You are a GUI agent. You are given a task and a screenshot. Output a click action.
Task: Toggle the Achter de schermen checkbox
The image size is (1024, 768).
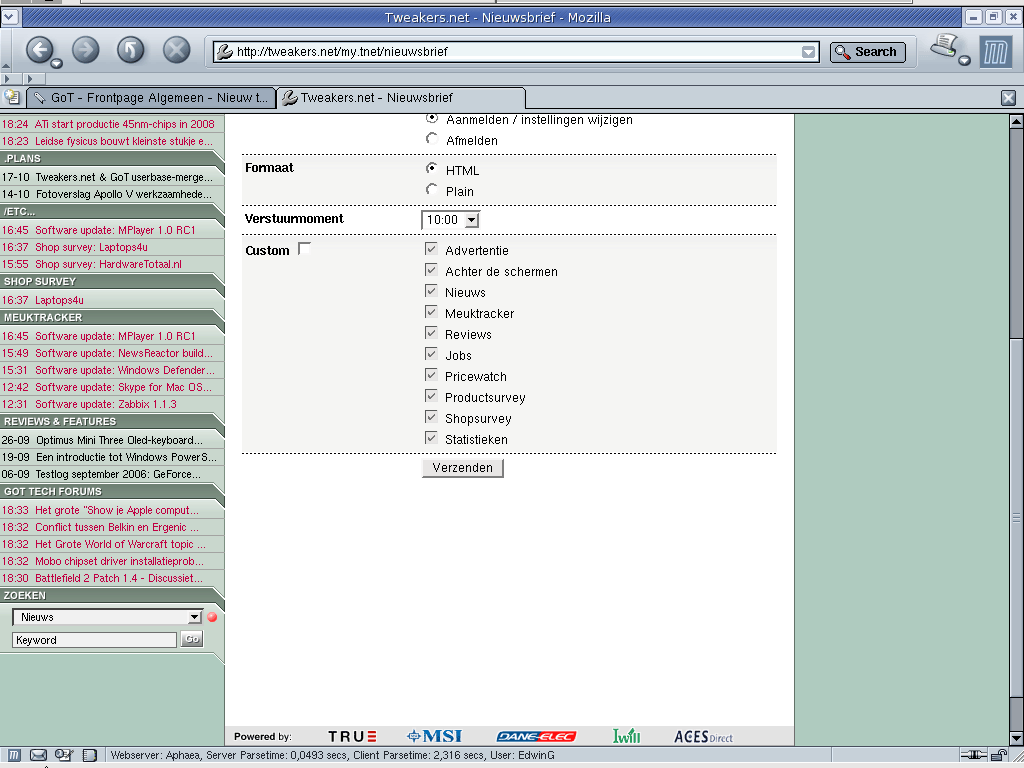(x=431, y=270)
